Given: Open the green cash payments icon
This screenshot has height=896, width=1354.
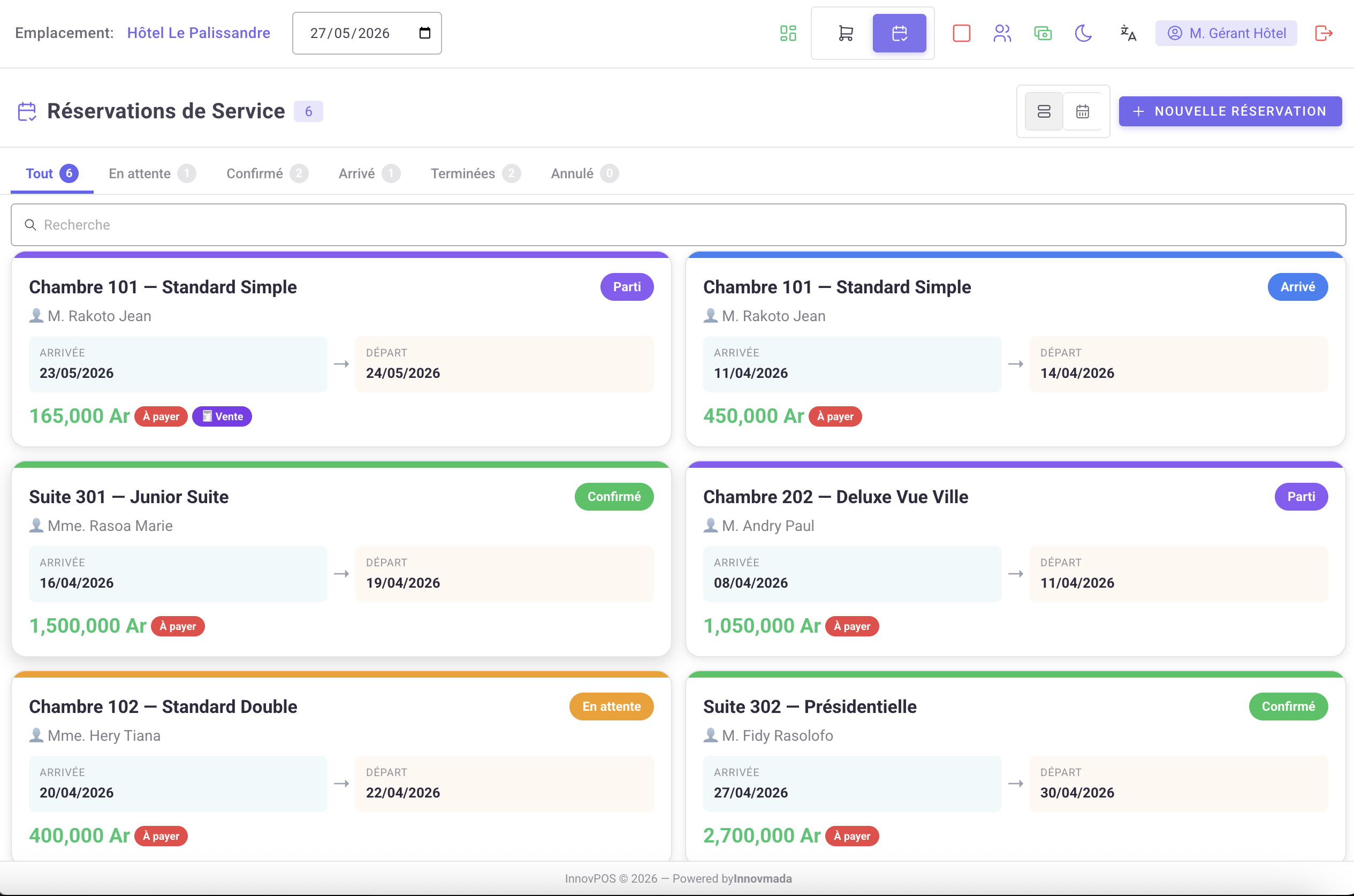Looking at the screenshot, I should pos(1043,33).
